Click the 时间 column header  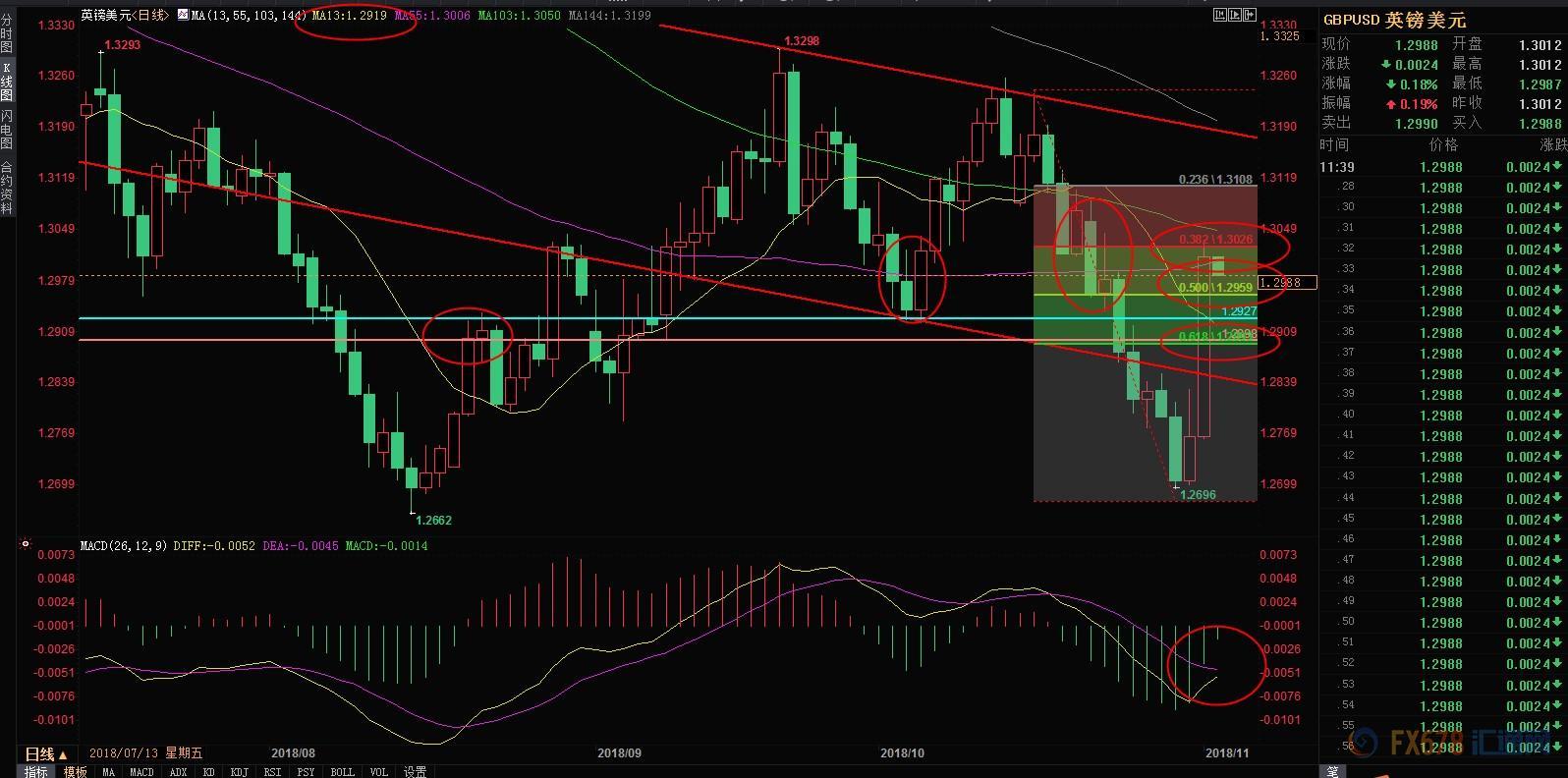point(1335,144)
